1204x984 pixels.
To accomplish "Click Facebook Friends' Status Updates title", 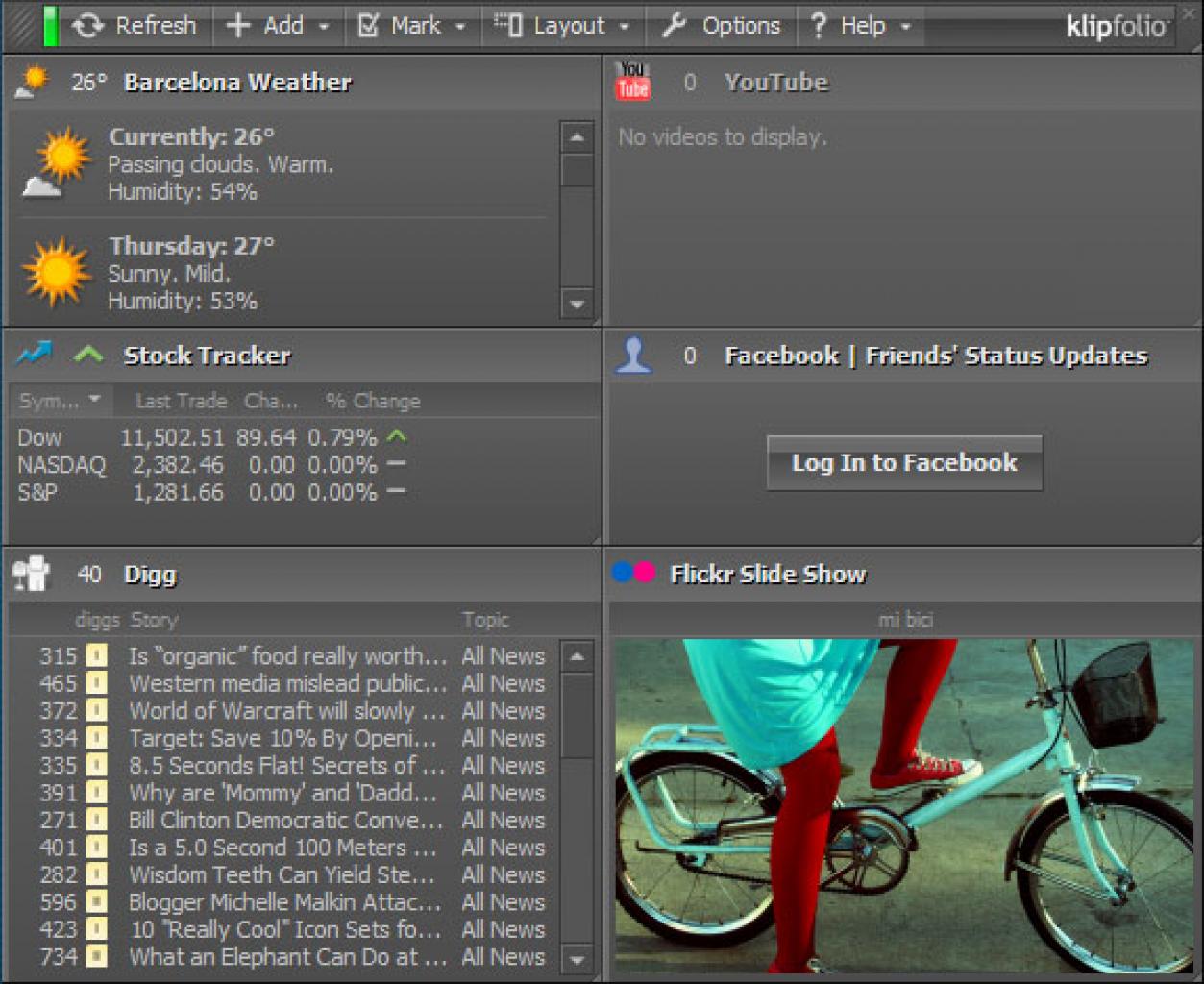I will click(936, 357).
